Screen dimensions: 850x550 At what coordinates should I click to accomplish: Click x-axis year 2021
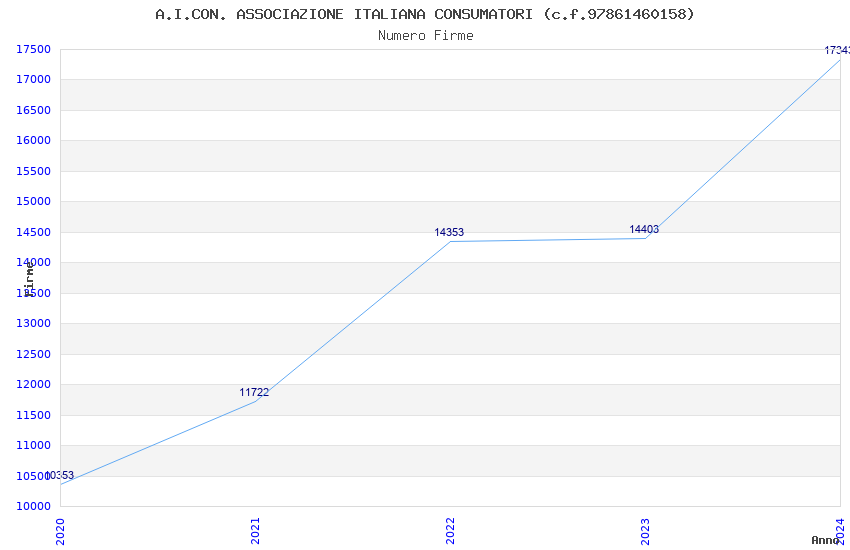(255, 531)
